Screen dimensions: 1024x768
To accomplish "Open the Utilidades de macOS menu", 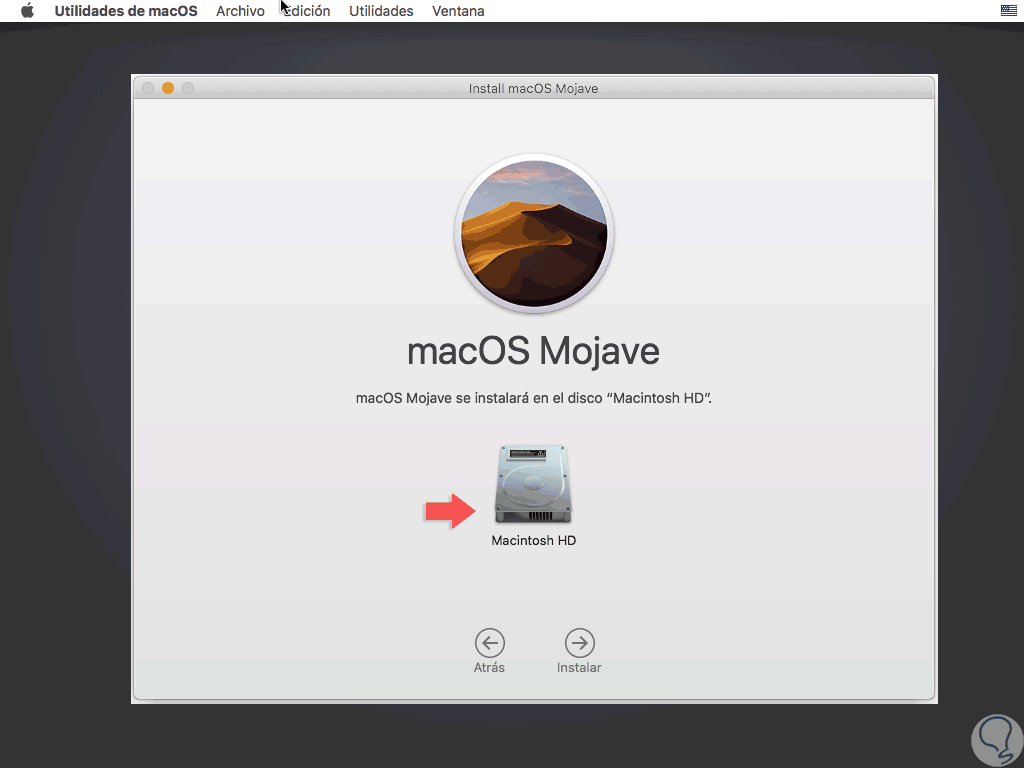I will [x=126, y=11].
